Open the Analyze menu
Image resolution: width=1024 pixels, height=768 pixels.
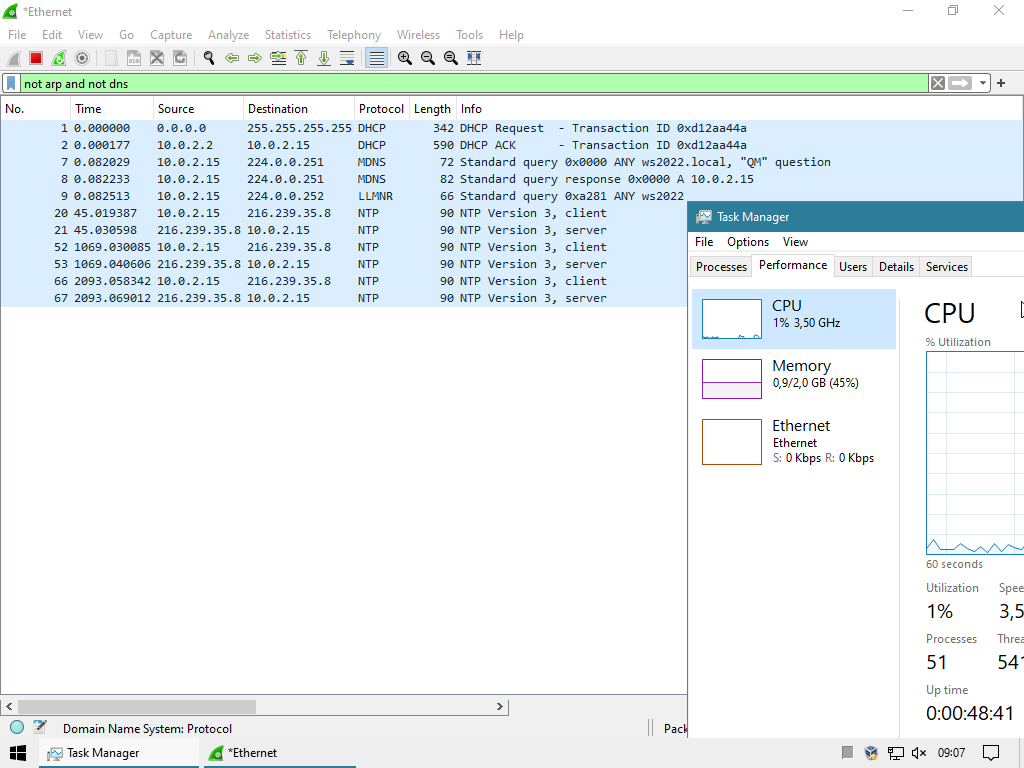(x=229, y=35)
